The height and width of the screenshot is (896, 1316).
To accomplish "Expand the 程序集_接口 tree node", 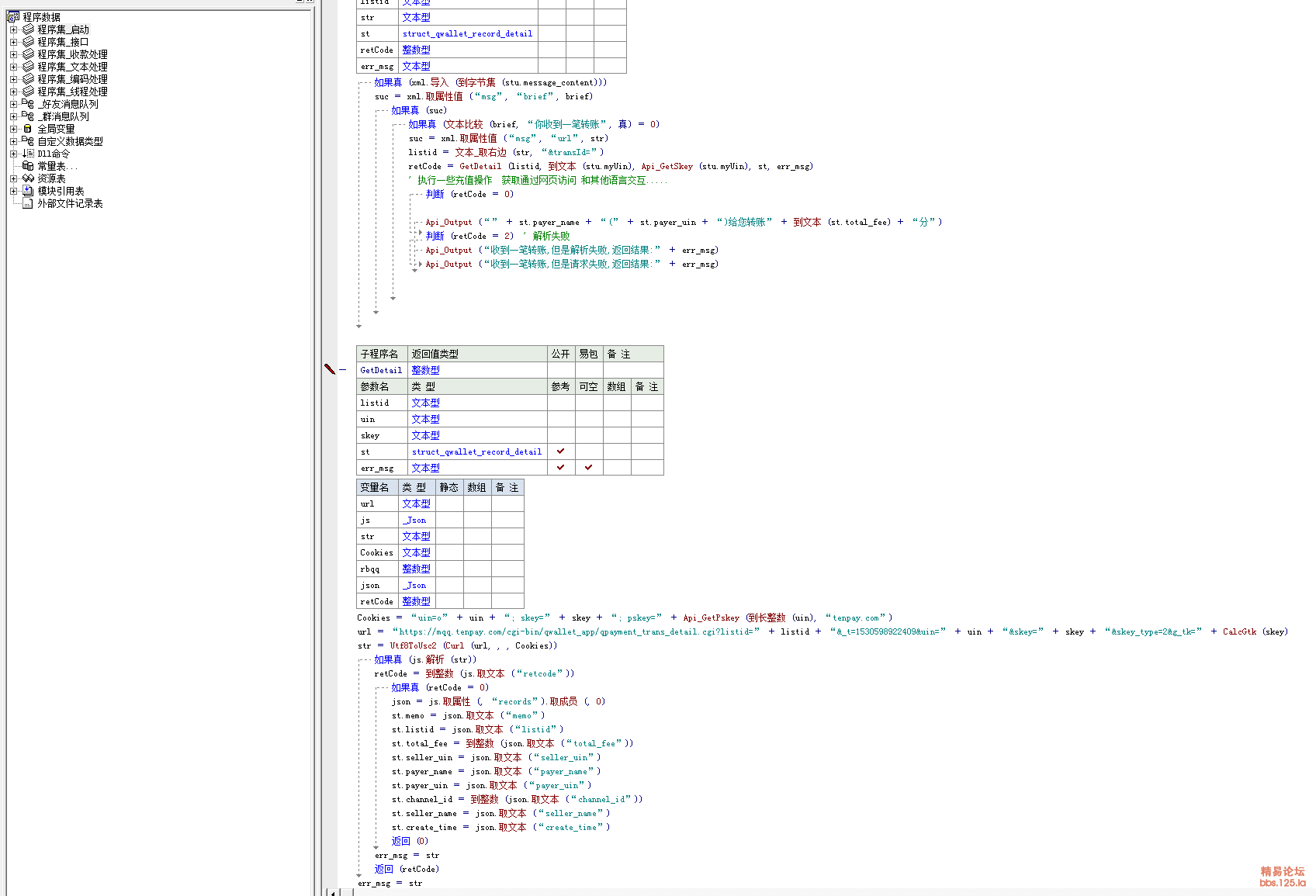I will pos(13,42).
